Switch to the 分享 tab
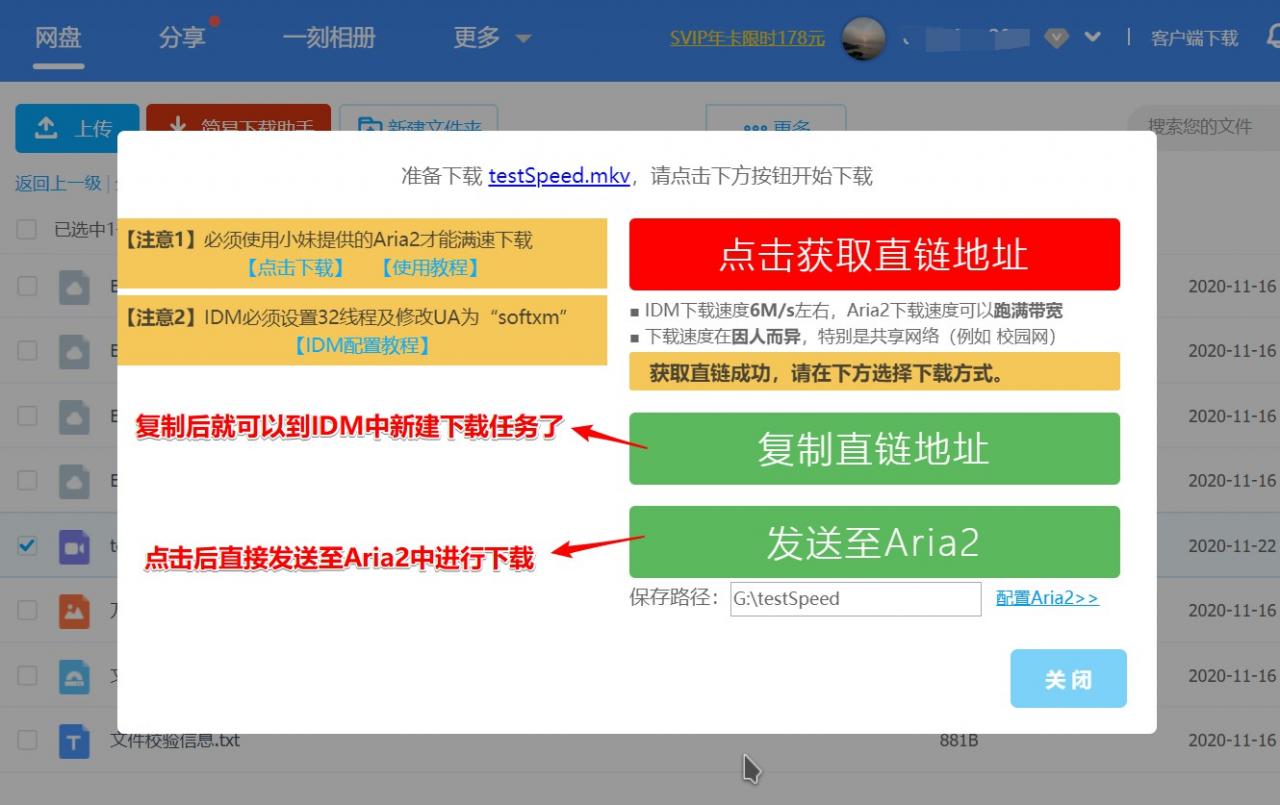The image size is (1280, 805). tap(183, 36)
